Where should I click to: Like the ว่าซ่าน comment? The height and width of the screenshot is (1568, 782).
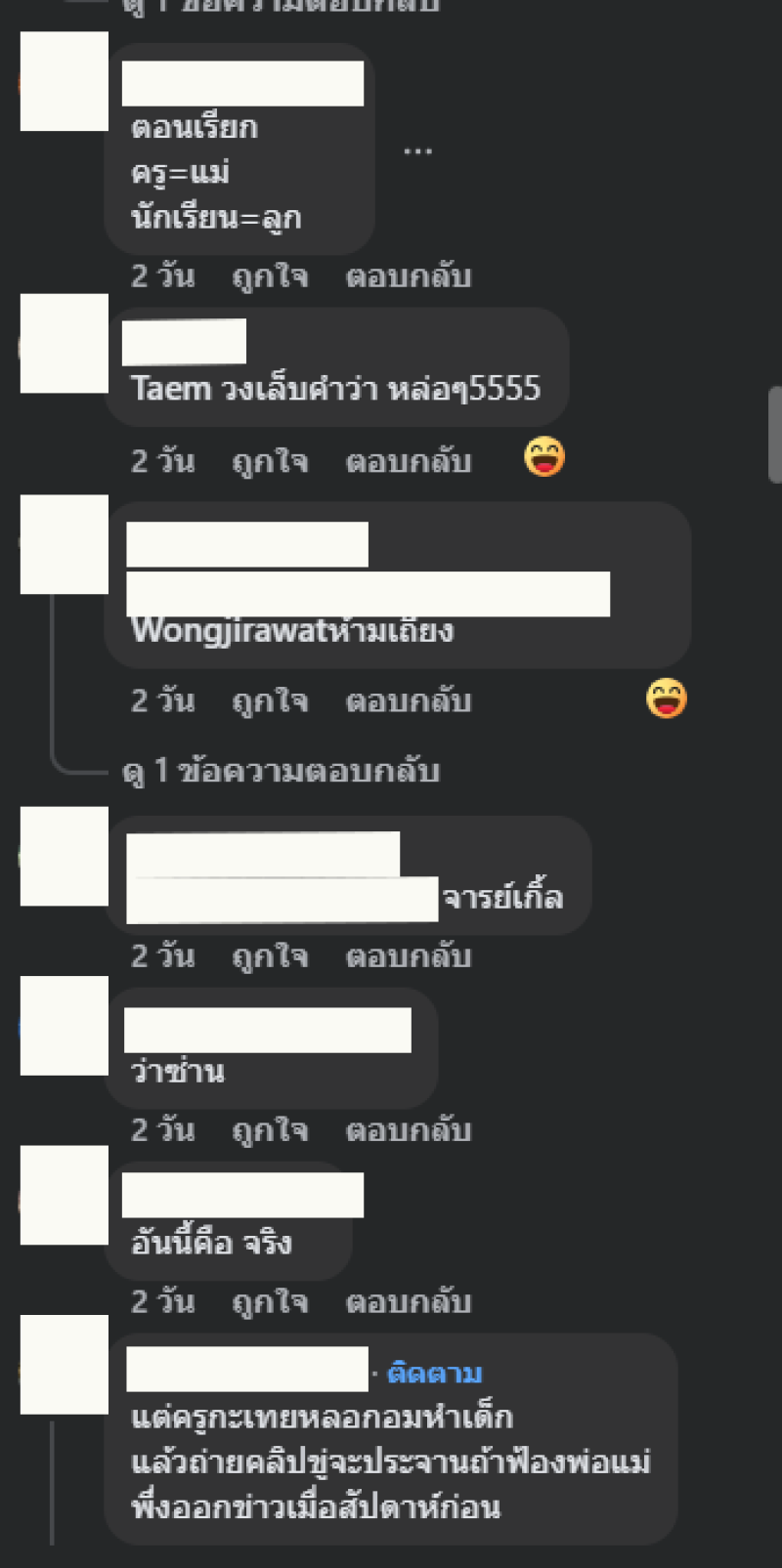click(270, 1130)
